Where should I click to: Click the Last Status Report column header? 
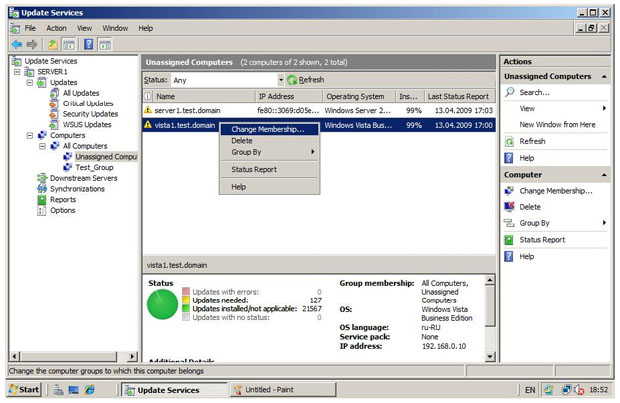[x=460, y=96]
